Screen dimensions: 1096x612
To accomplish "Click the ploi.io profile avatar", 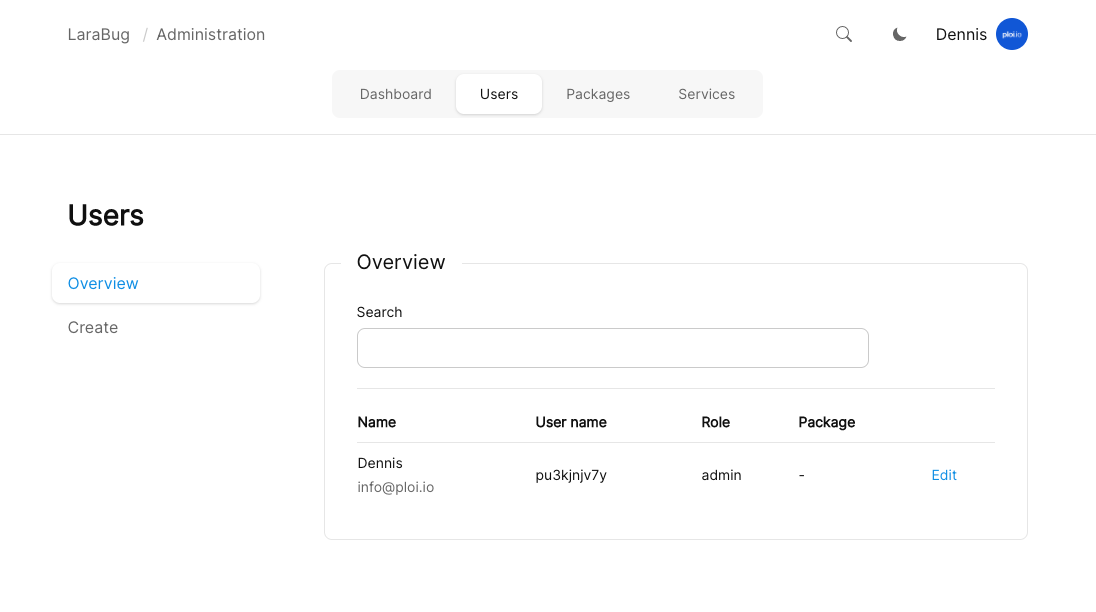I will [x=1011, y=34].
